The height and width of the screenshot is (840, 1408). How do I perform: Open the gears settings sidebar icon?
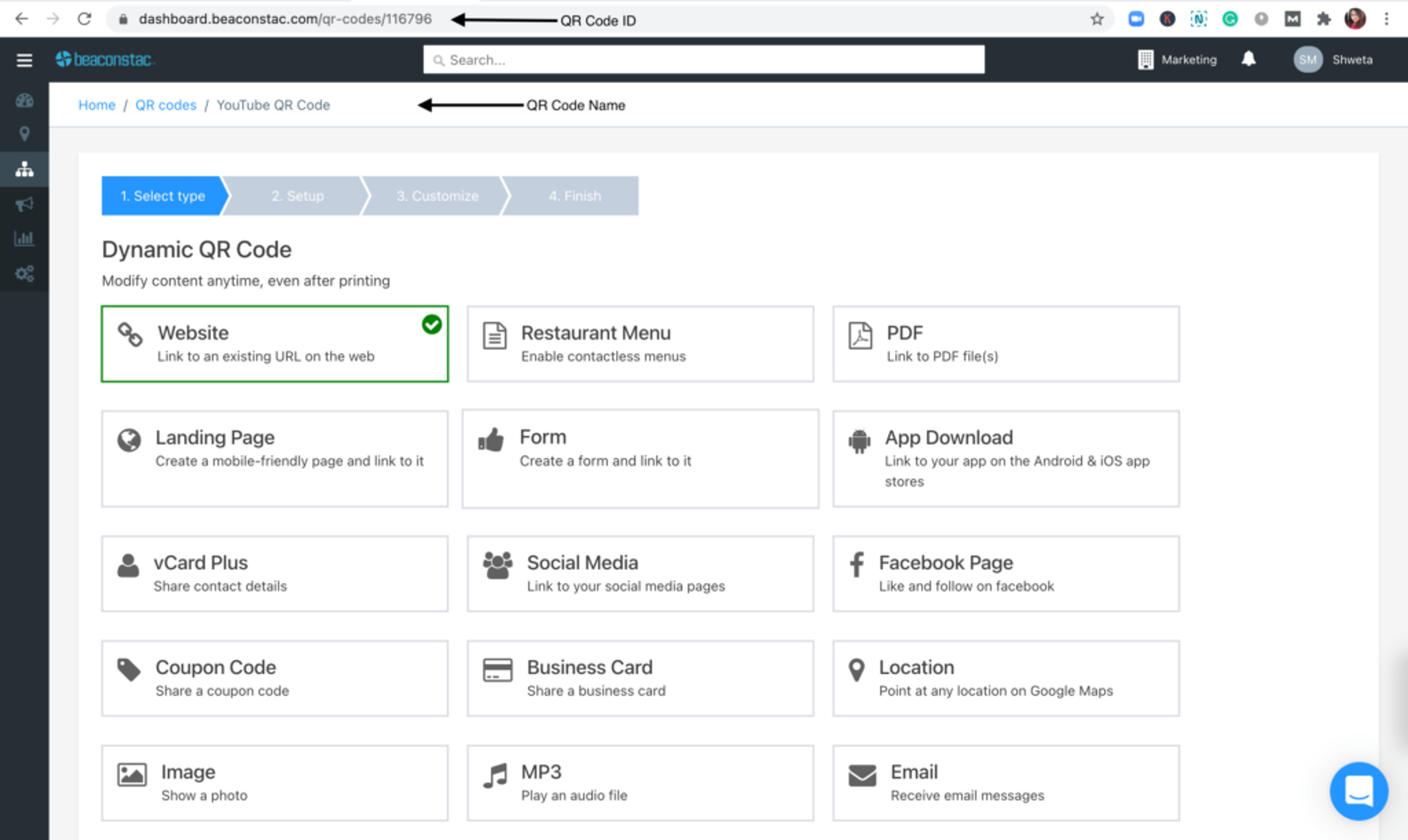[24, 274]
